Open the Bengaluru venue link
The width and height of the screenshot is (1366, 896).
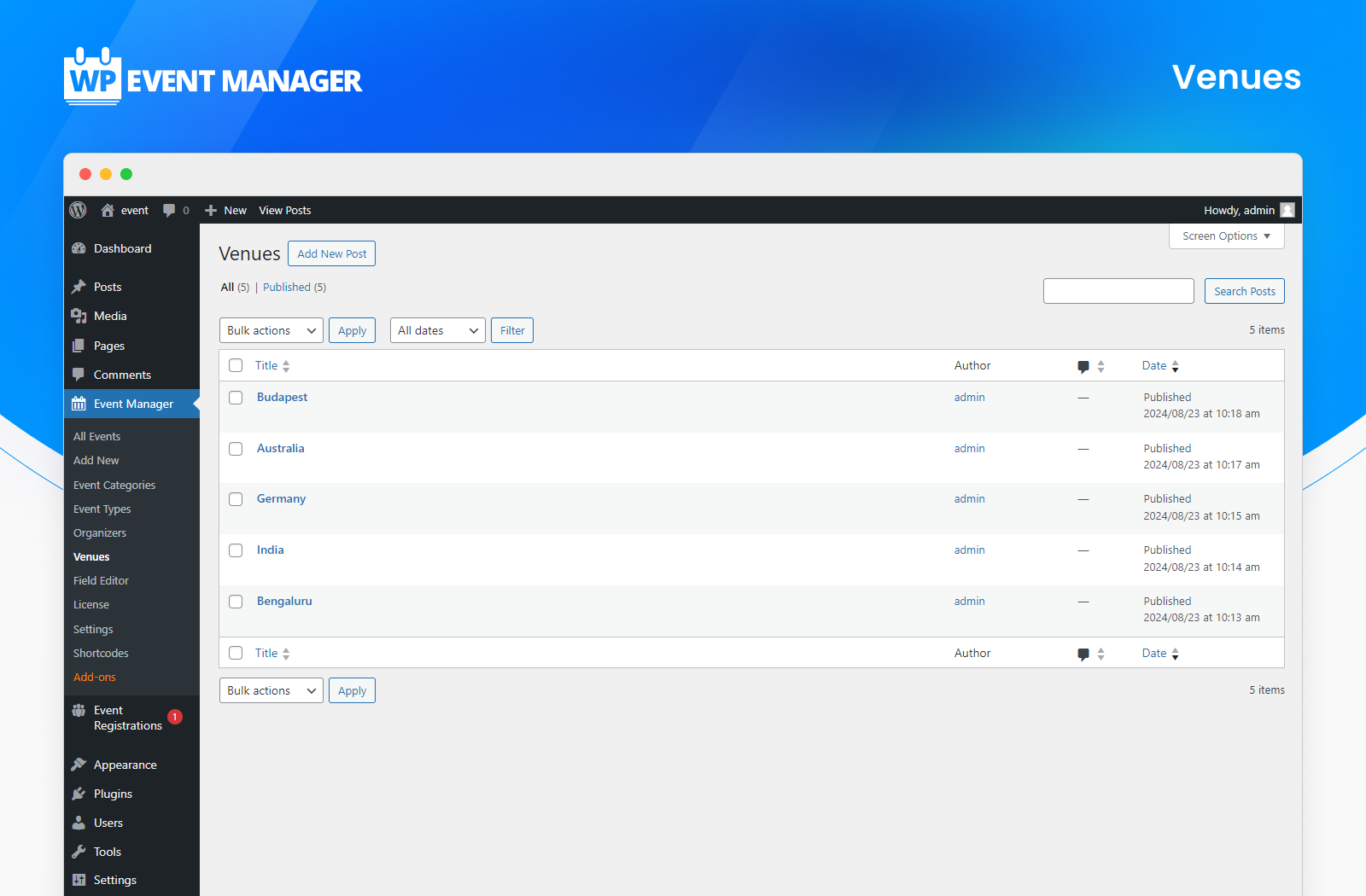pyautogui.click(x=284, y=601)
